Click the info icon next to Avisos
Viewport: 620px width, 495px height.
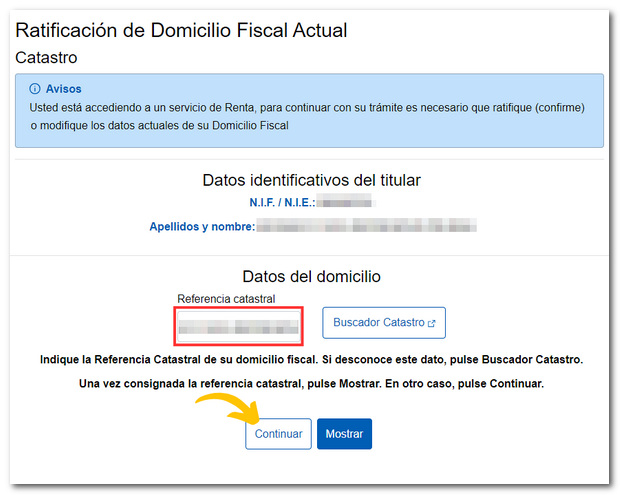click(34, 89)
